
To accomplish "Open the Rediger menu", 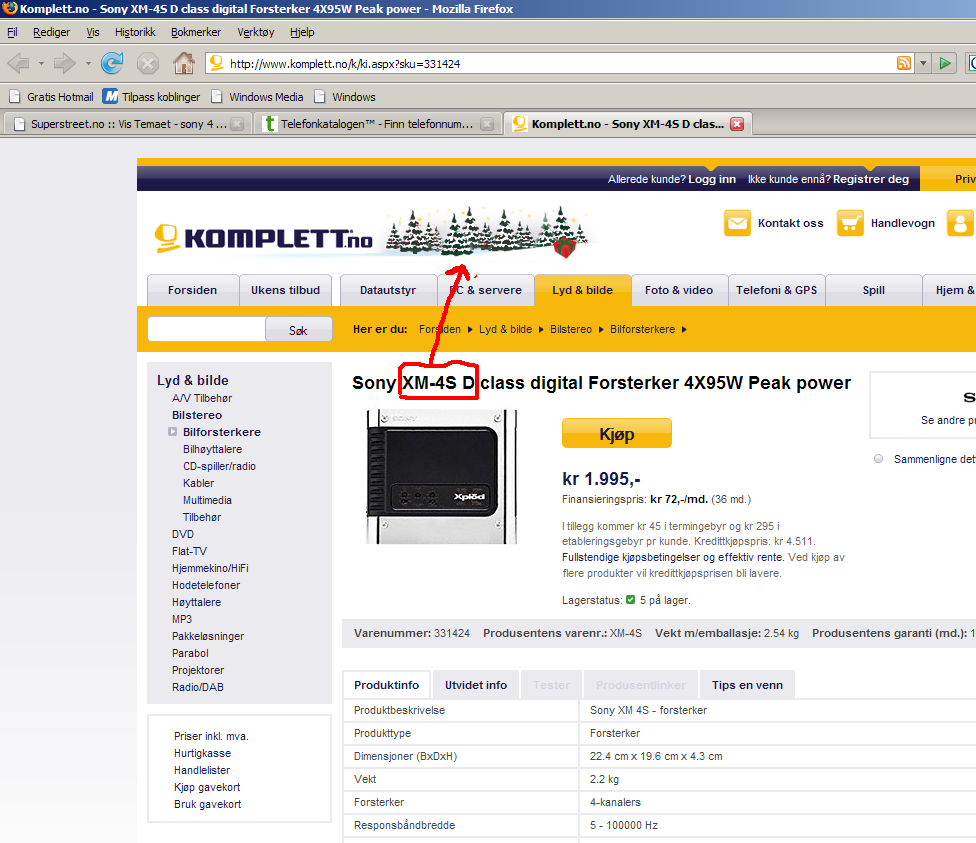I will click(x=51, y=32).
